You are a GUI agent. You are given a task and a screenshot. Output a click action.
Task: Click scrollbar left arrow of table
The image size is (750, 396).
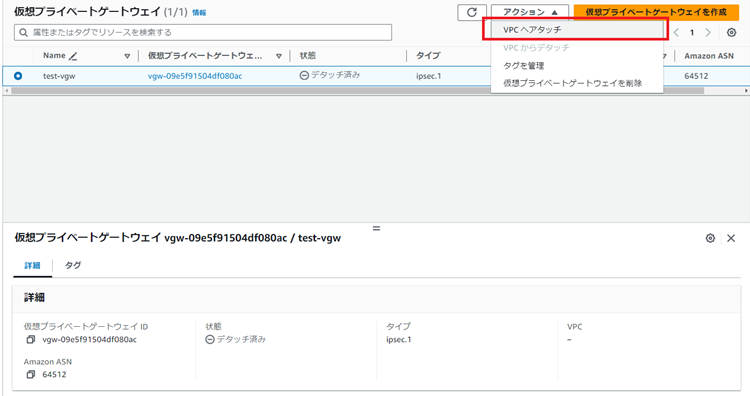(x=6, y=90)
